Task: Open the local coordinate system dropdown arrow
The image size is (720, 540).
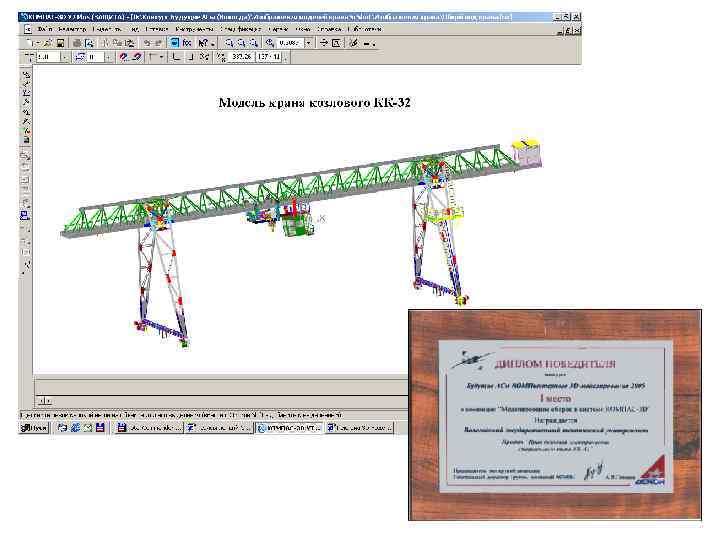Action: tap(161, 57)
